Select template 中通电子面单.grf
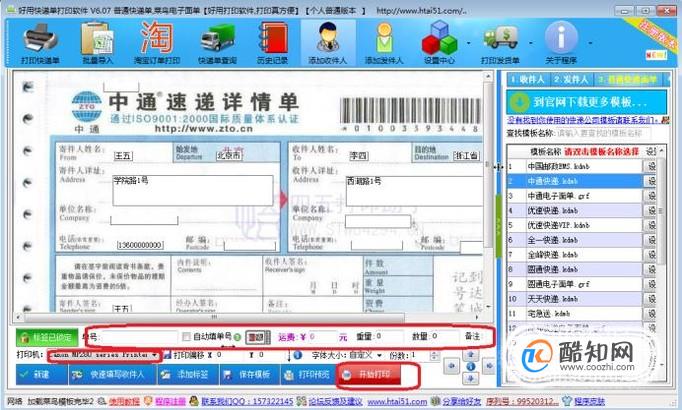Viewport: 682px width, 410px height. [575, 196]
